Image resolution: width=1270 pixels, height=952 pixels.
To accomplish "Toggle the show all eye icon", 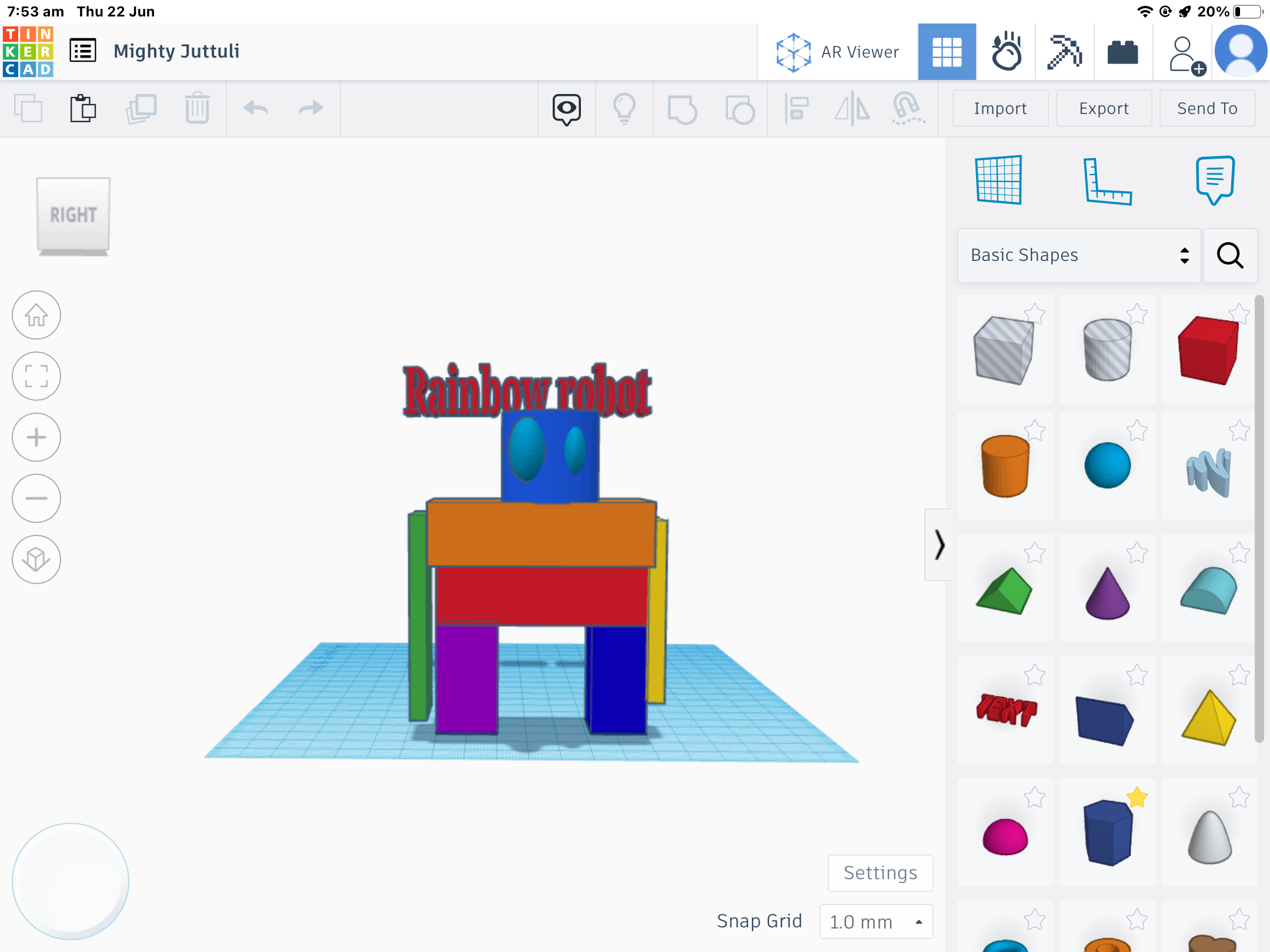I will pyautogui.click(x=566, y=109).
